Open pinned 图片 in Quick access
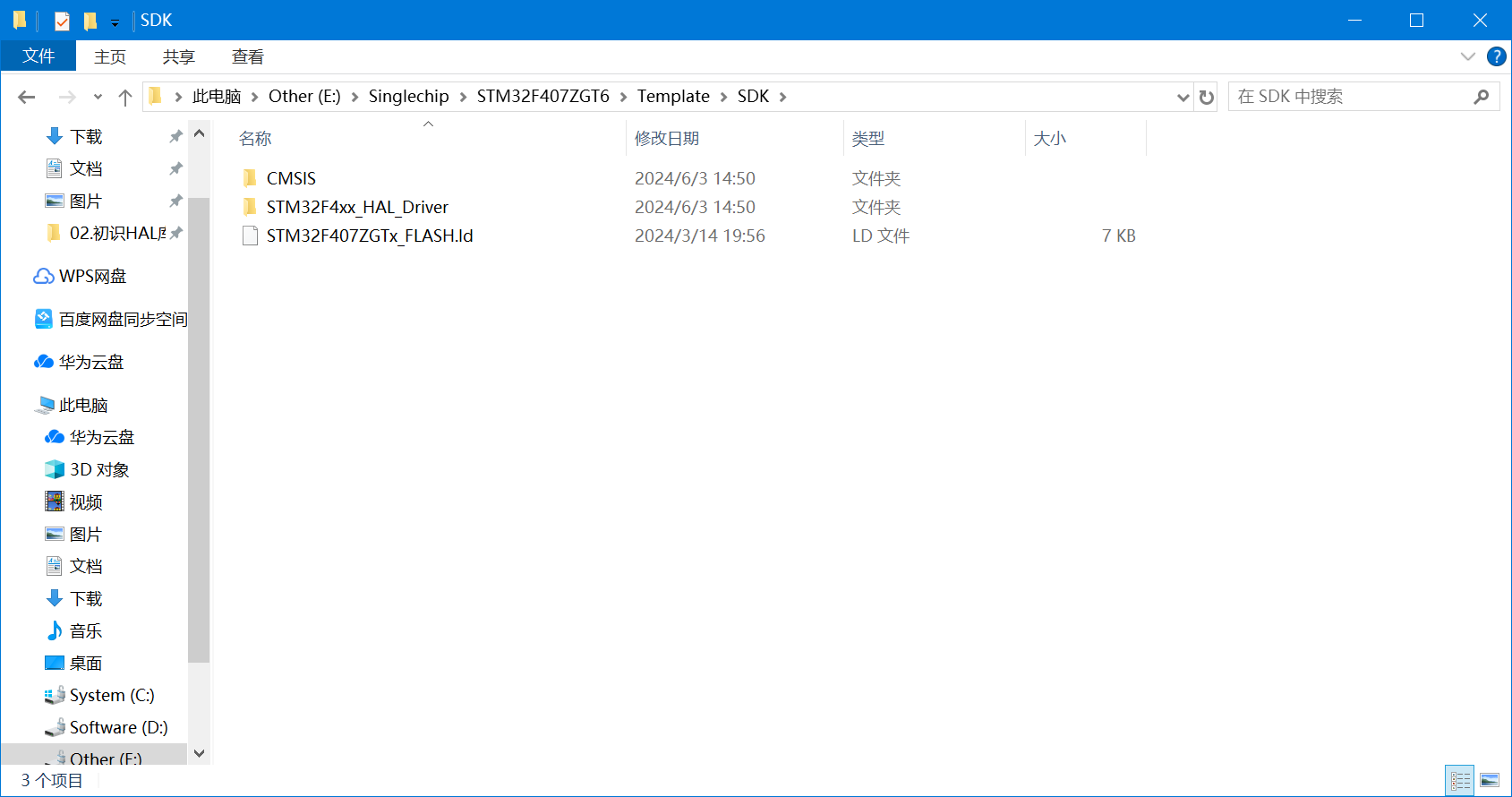 tap(86, 201)
